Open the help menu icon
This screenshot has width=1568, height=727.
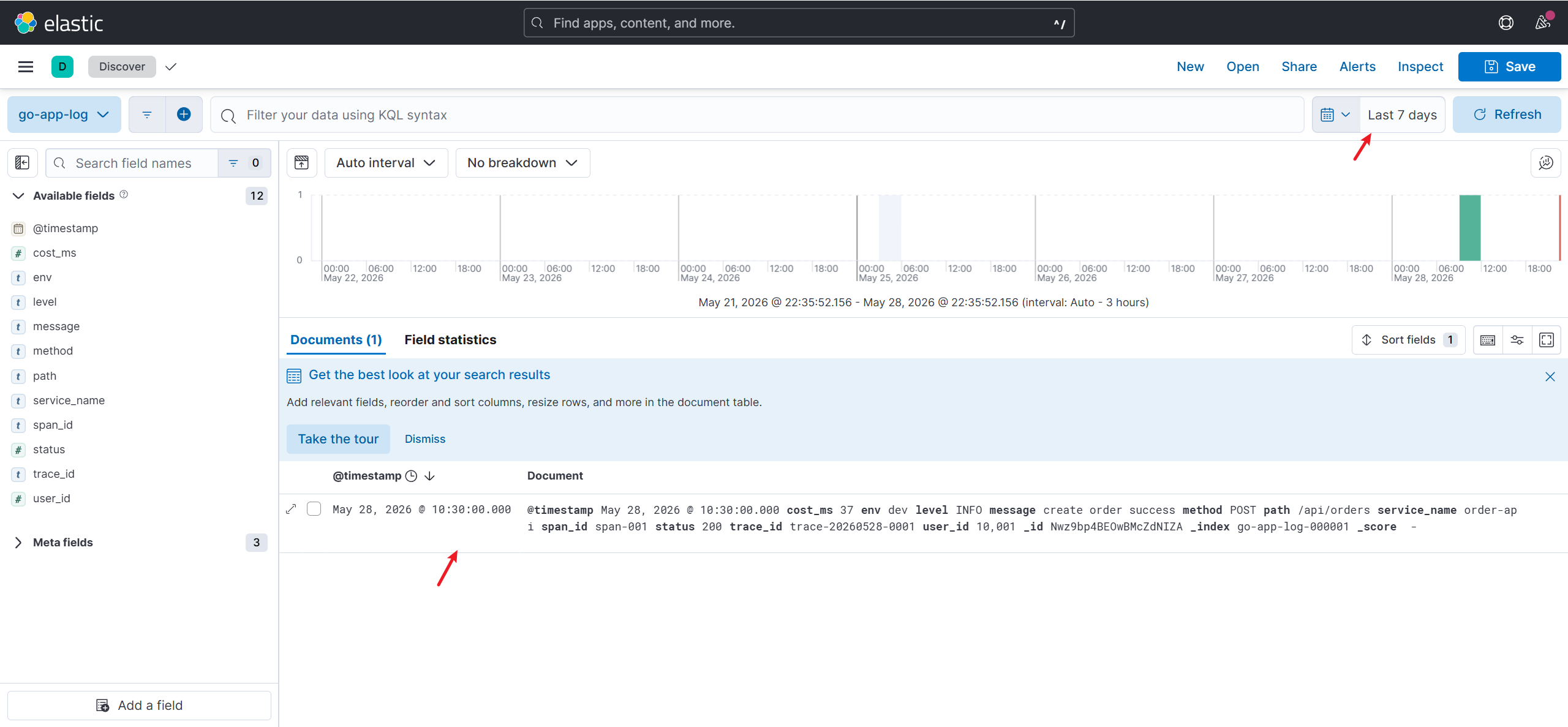[1506, 23]
